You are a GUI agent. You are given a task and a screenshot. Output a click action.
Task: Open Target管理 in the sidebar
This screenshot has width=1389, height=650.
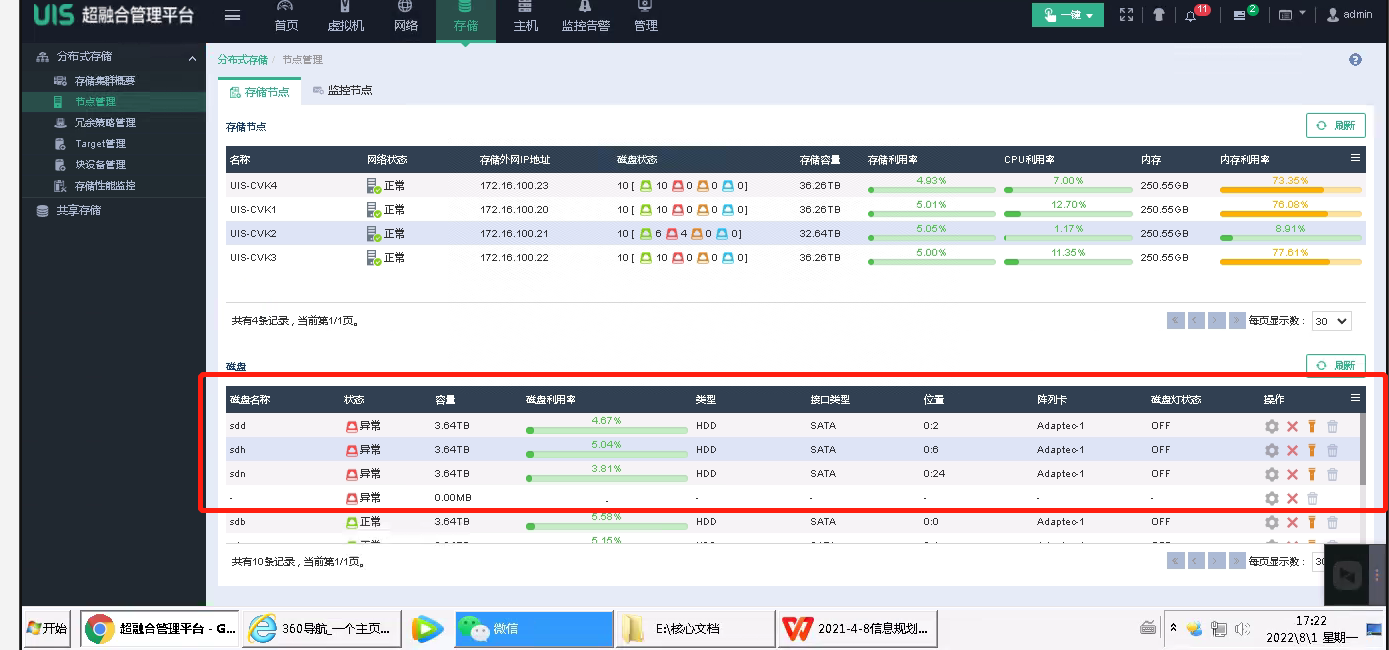point(100,144)
